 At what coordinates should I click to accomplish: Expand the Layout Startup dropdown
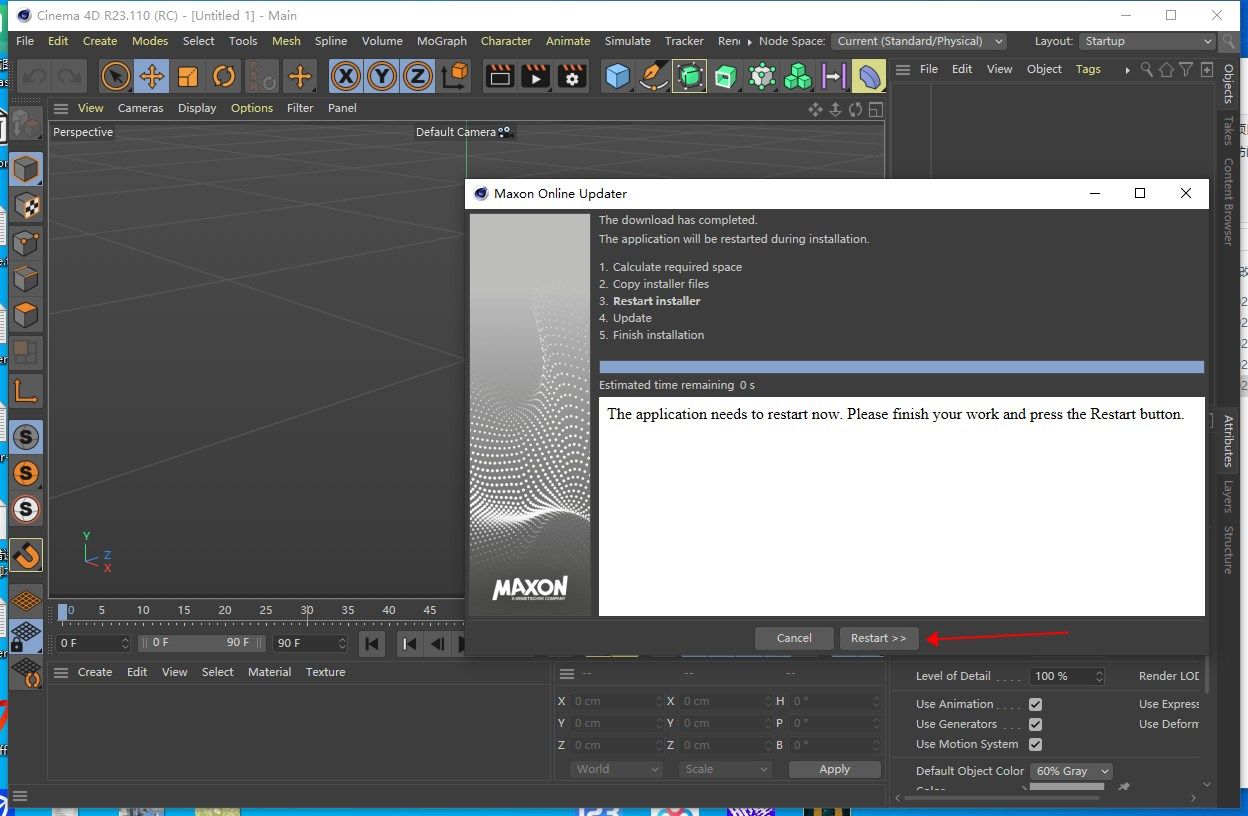1148,41
